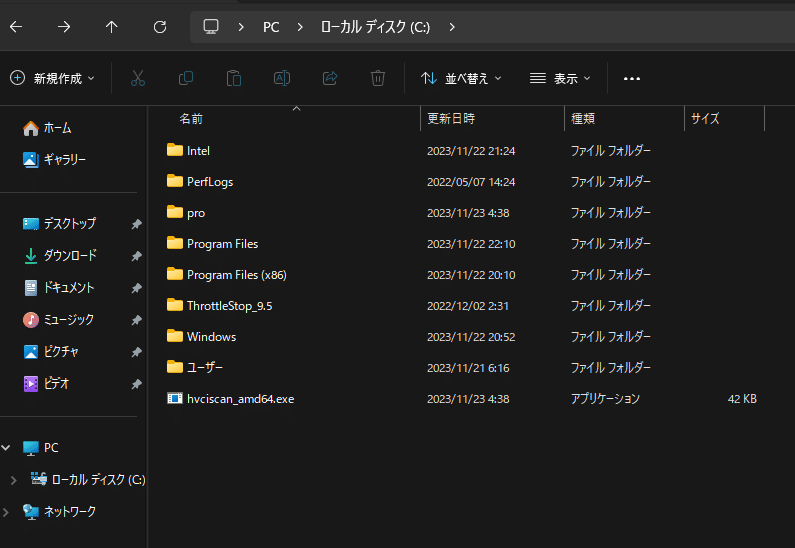The width and height of the screenshot is (795, 548).
Task: Refresh the current folder view
Action: (x=160, y=27)
